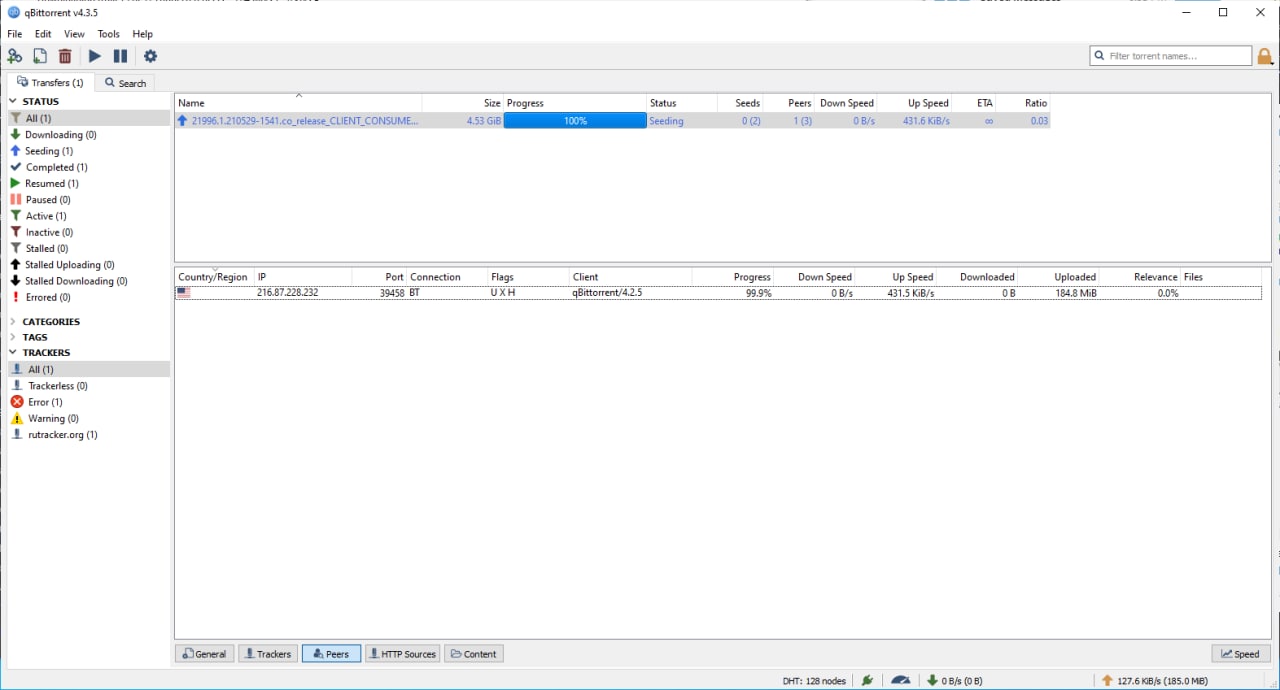
Task: Click the Resume play toolbar icon
Action: click(x=95, y=56)
